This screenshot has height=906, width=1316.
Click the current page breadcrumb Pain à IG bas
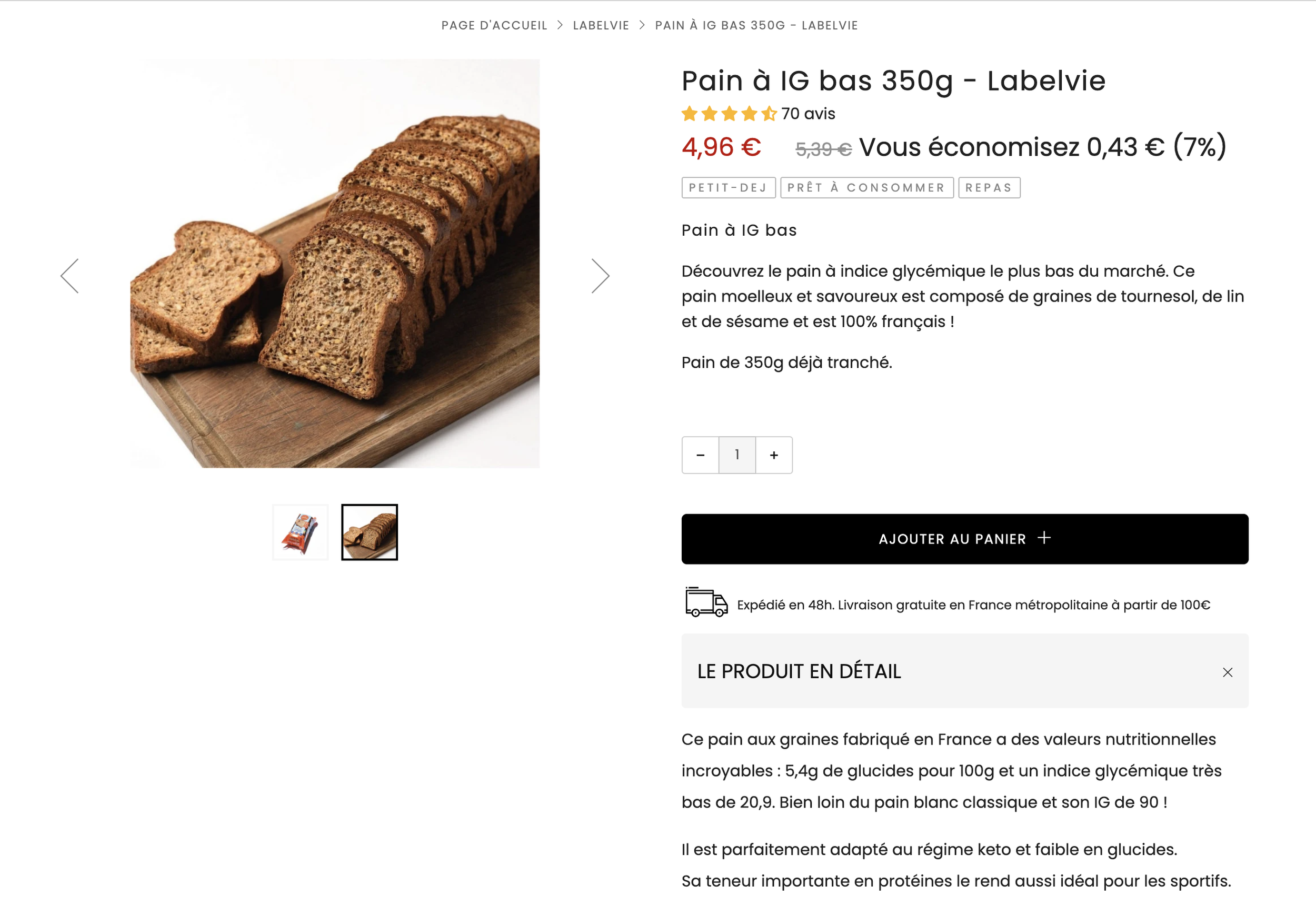tap(756, 26)
